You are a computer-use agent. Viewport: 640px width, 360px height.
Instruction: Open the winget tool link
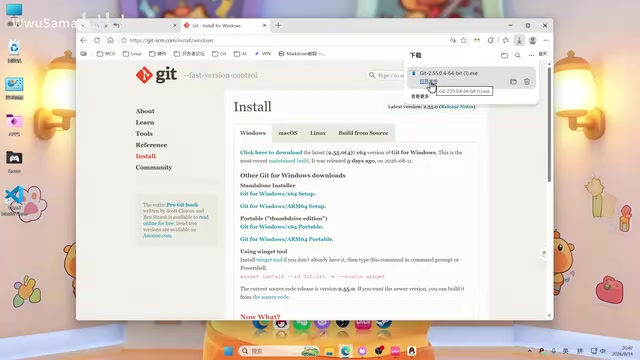(269, 260)
